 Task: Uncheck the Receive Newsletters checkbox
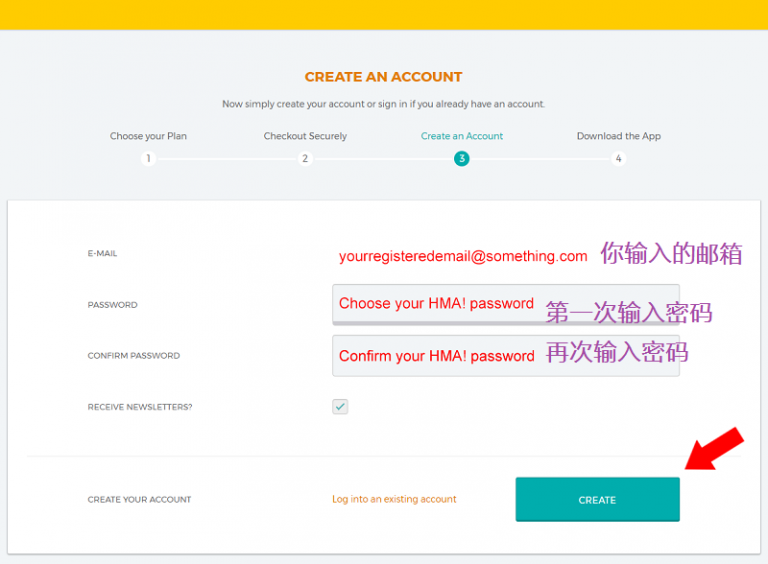340,406
